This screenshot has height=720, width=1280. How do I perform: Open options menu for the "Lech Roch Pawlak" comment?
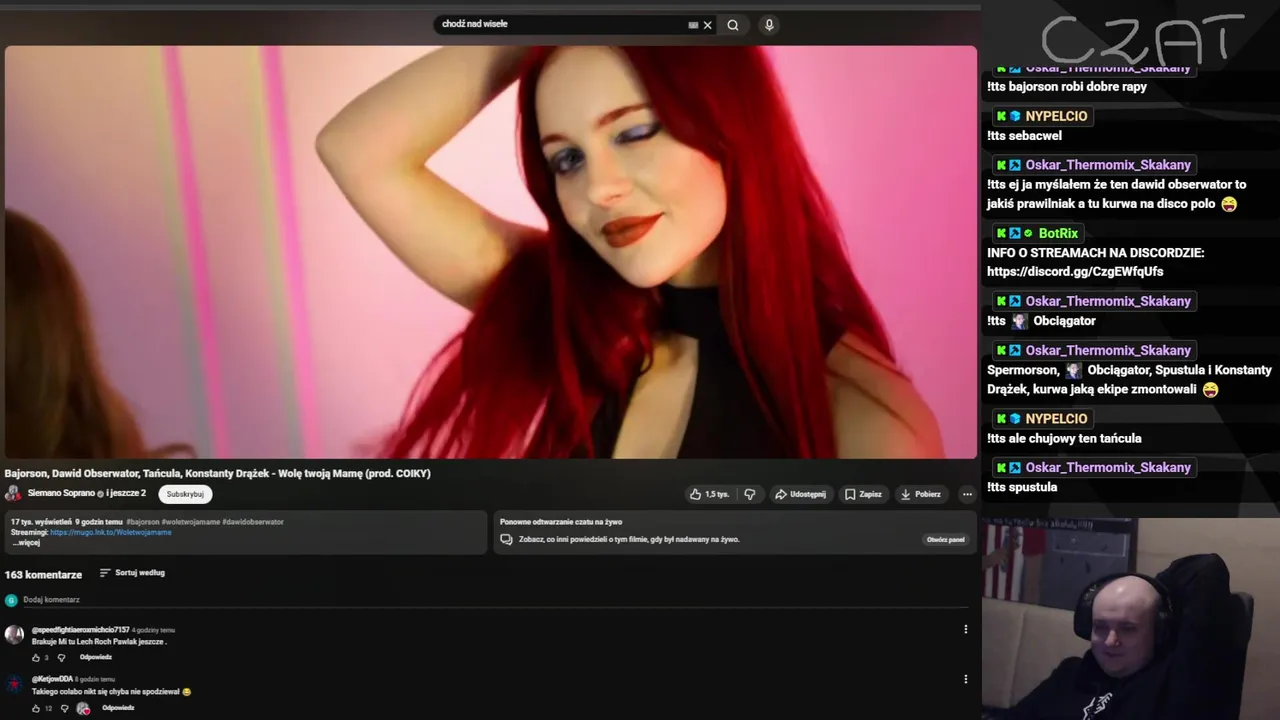pos(965,629)
